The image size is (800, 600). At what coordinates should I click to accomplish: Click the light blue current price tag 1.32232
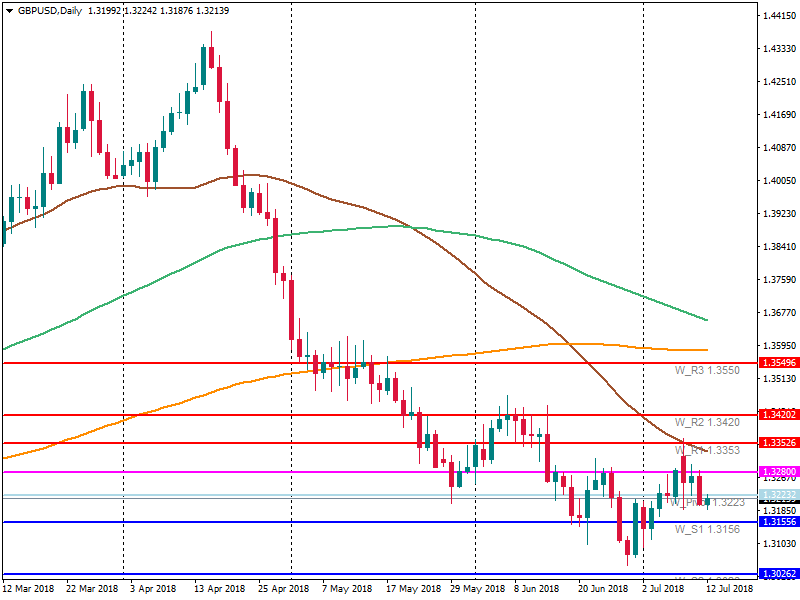(x=777, y=495)
